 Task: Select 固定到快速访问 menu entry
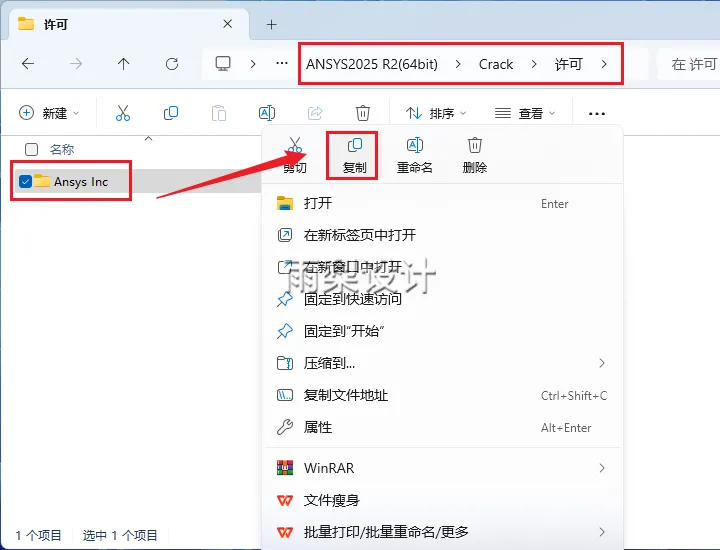point(443,299)
